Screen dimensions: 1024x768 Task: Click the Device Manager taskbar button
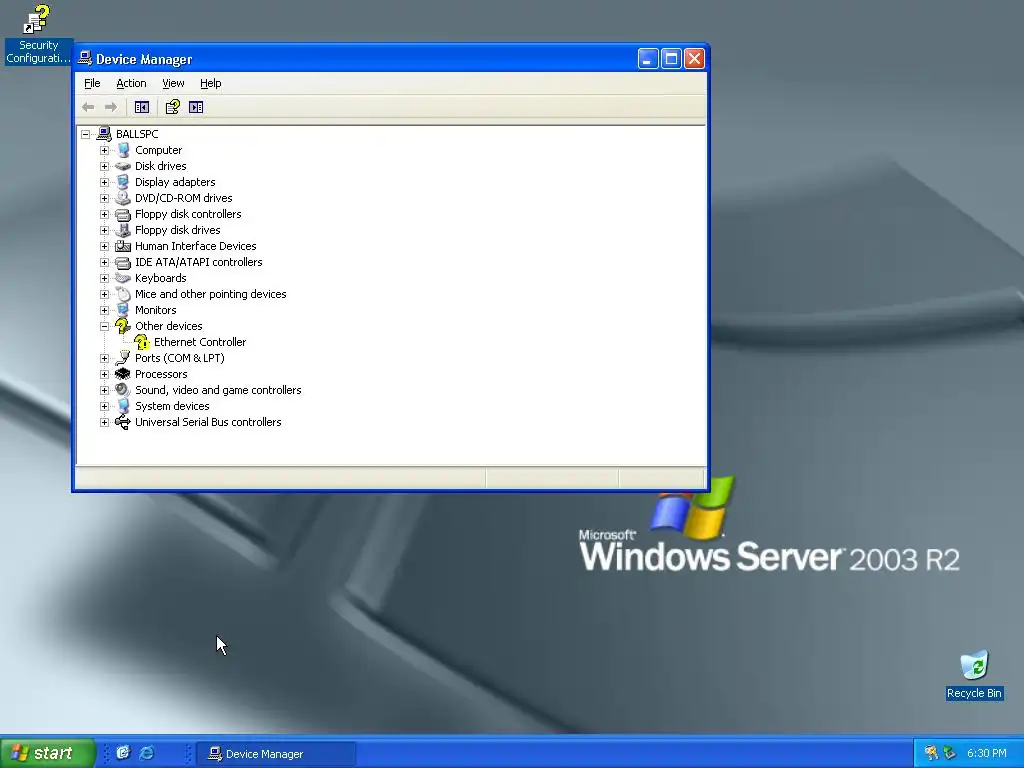point(276,754)
